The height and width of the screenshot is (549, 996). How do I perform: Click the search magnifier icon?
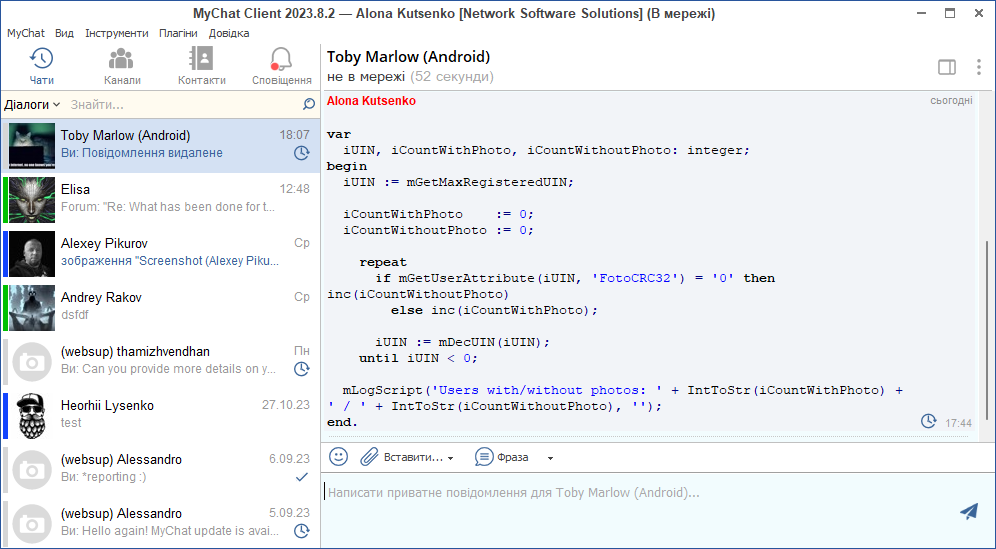pos(308,104)
